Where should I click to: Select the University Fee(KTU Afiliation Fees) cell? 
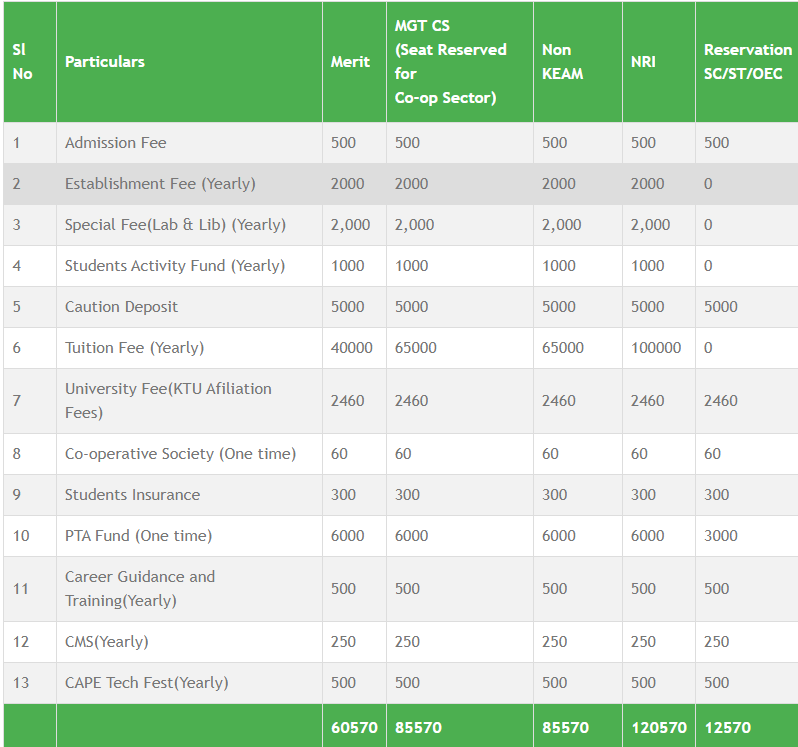coord(168,400)
